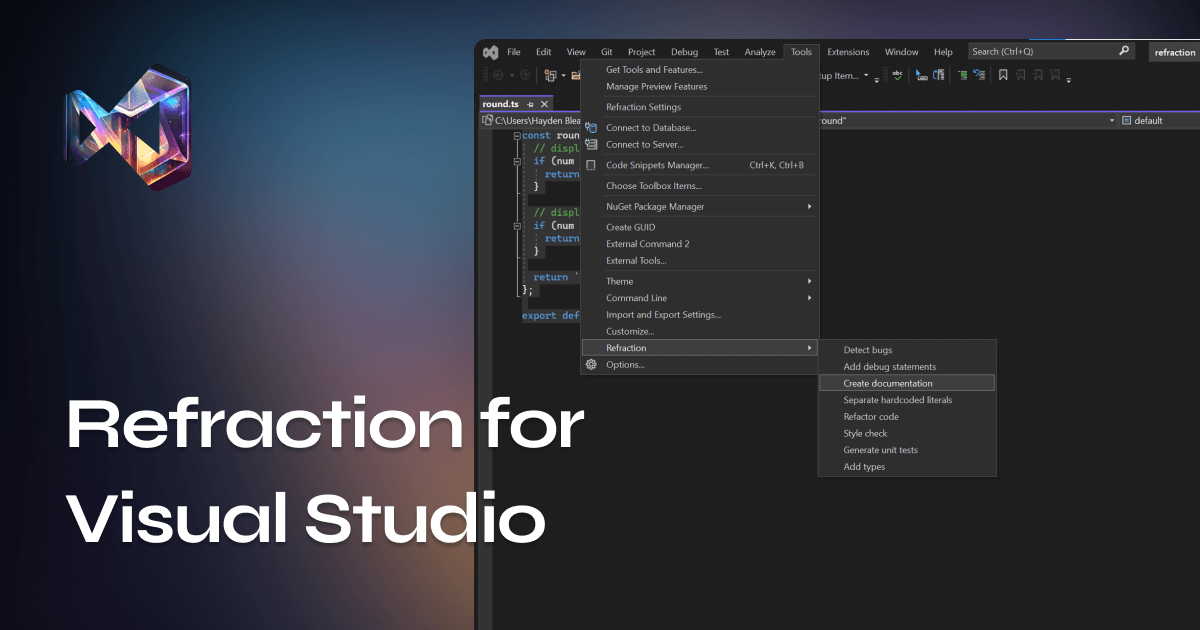The height and width of the screenshot is (630, 1200).
Task: Click the Options gear icon at the menu bottom
Action: click(590, 364)
